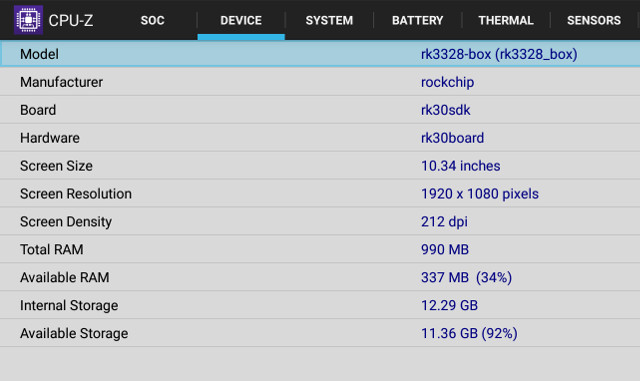Screen dimensions: 640x381
Task: Click the Board row label
Action: [38, 110]
